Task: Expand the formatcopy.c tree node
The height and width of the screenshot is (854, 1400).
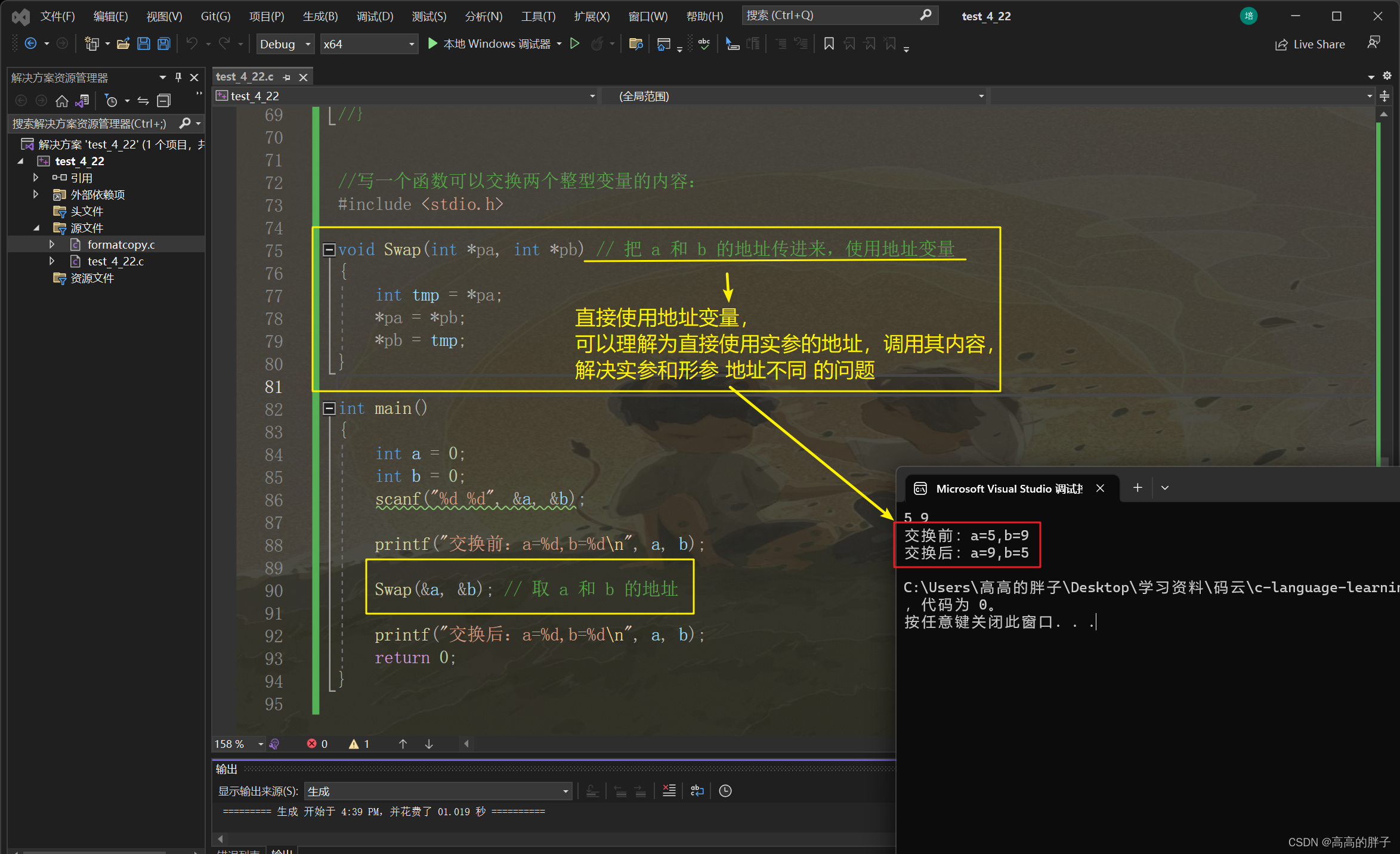Action: point(52,245)
